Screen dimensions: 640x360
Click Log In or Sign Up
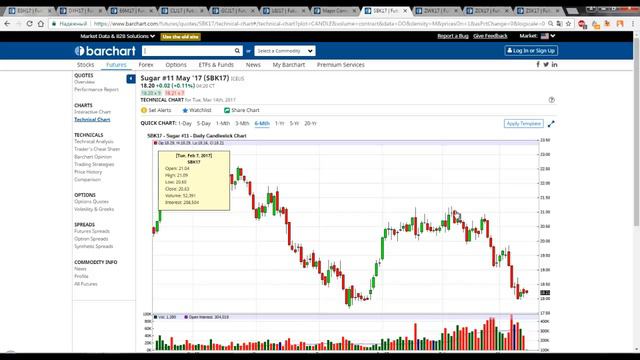click(x=531, y=51)
